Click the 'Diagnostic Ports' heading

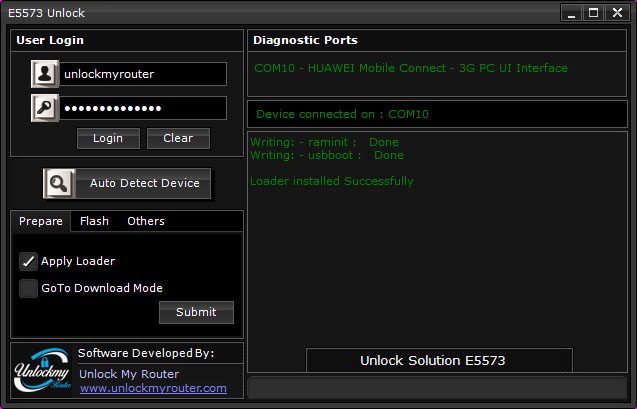point(305,40)
